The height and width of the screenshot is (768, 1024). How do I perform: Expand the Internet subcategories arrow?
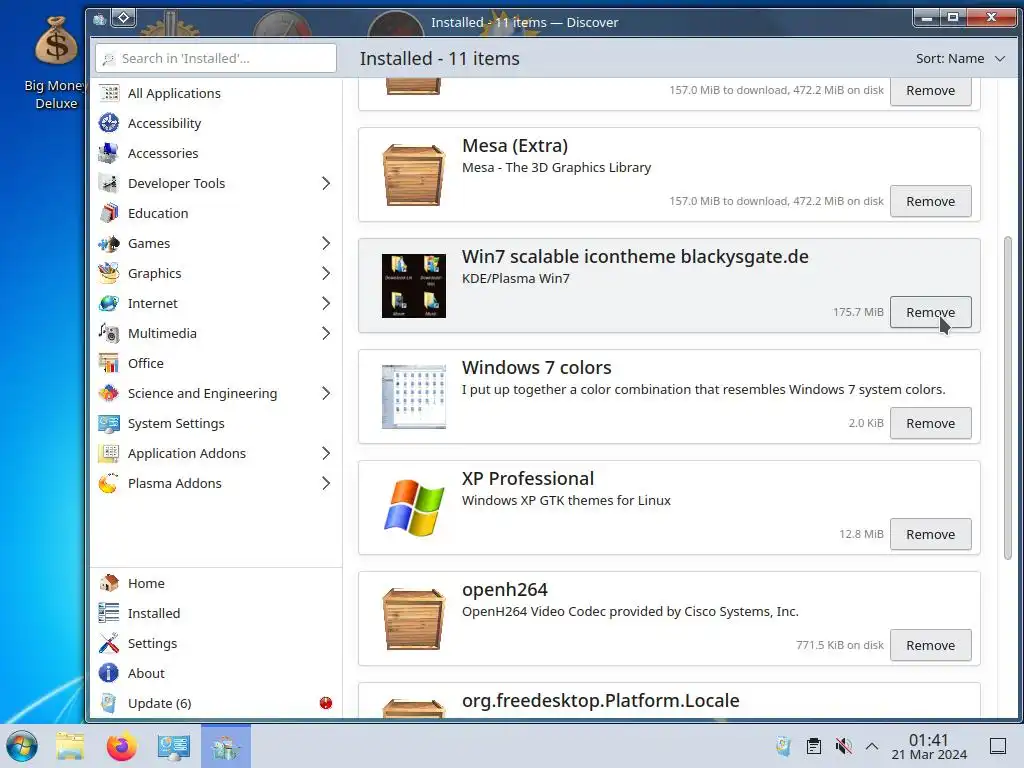326,304
